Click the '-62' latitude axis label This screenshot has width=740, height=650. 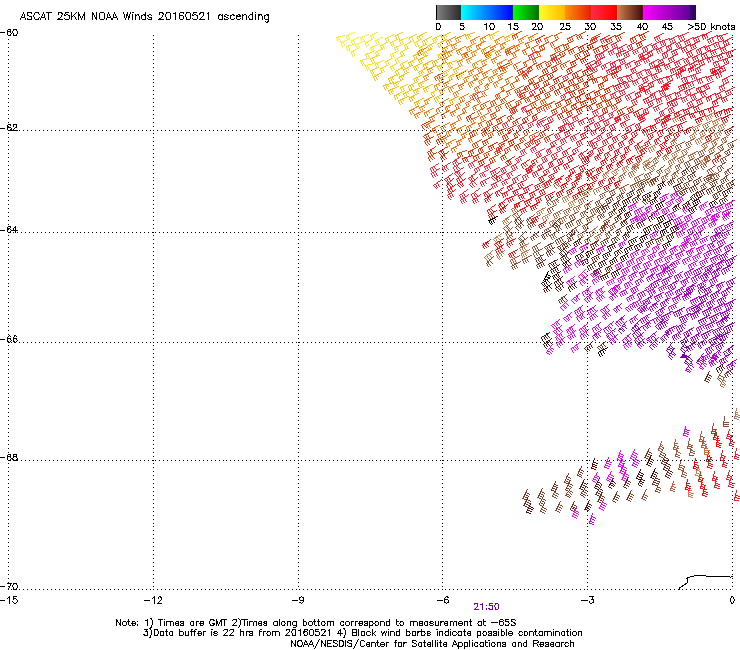[x=9, y=128]
